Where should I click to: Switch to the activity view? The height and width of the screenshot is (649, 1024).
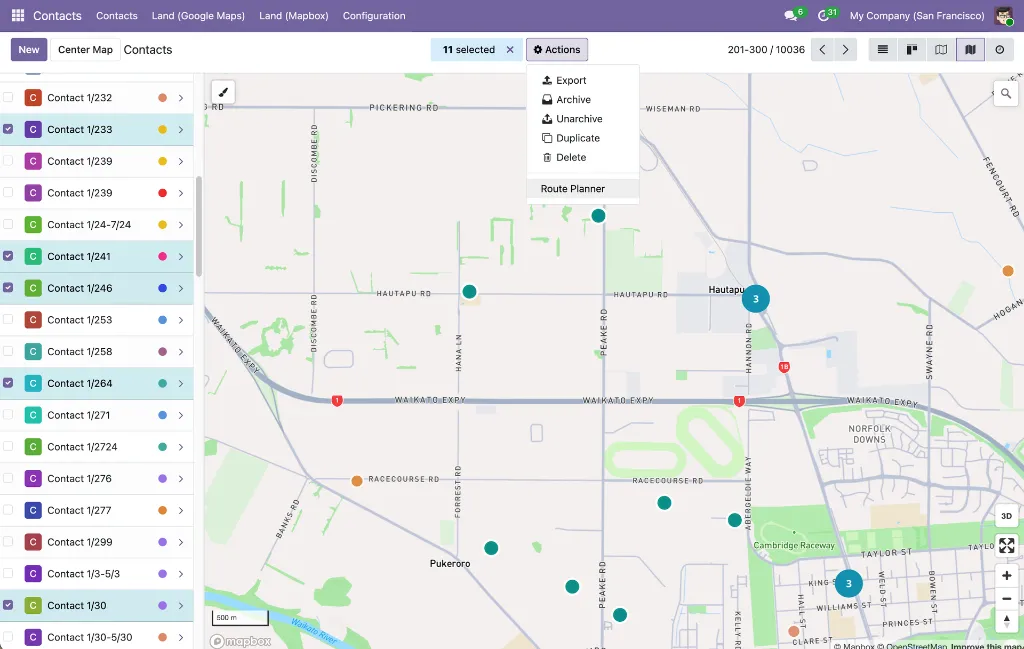pyautogui.click(x=1000, y=50)
